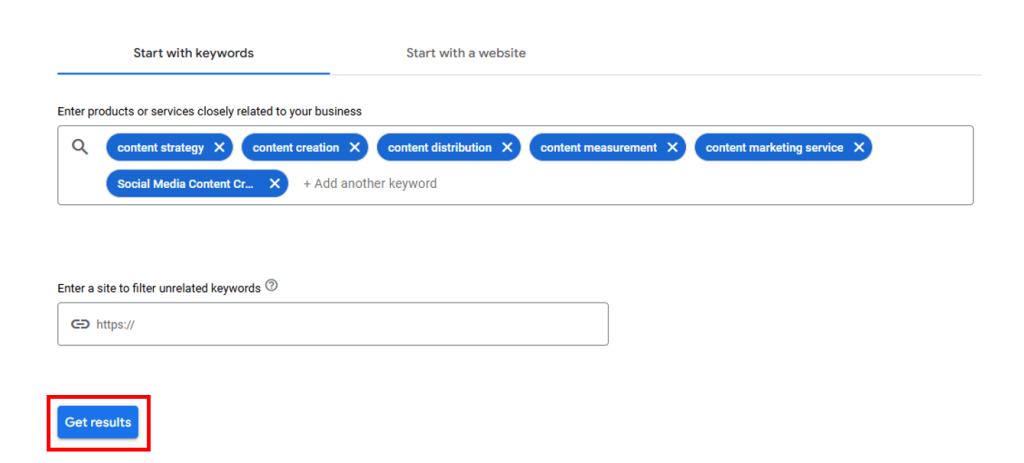Focus the https:// site filter input
This screenshot has width=1024, height=463.
[340, 324]
